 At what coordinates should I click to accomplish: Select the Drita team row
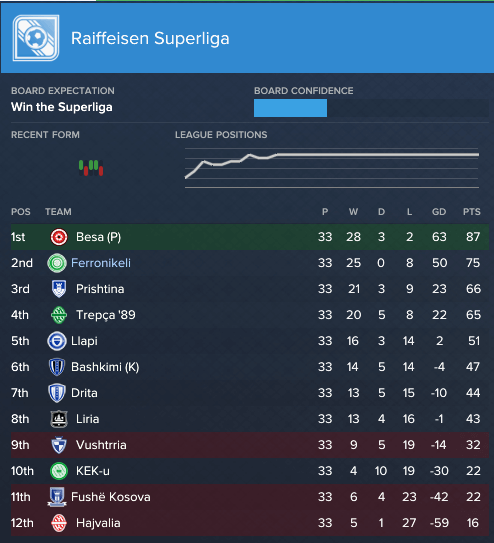coord(250,393)
